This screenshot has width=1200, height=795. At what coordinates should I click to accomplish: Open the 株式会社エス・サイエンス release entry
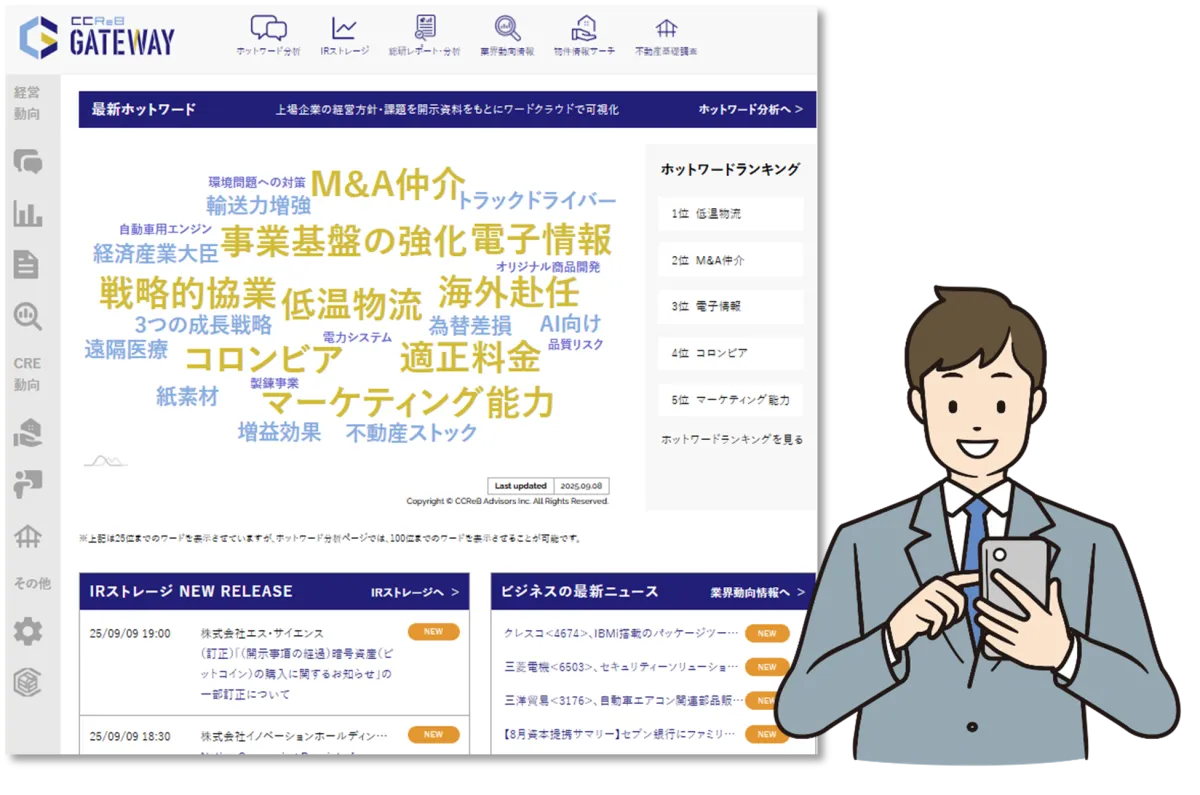point(293,663)
